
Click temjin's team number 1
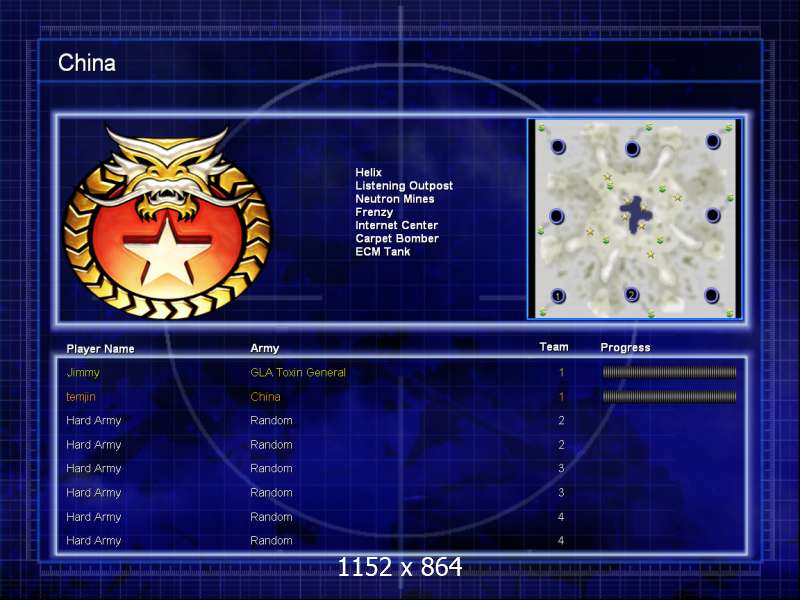coord(561,396)
